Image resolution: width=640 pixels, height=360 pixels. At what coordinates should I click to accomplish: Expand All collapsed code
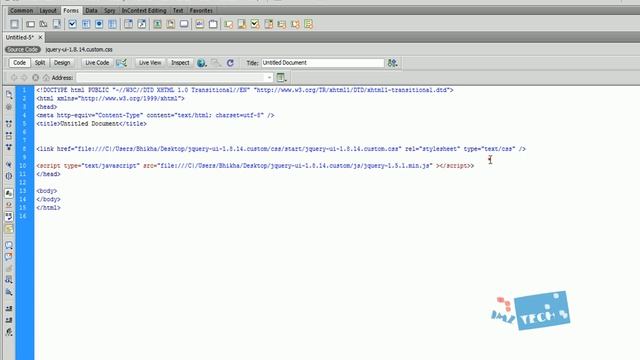tap(9, 147)
